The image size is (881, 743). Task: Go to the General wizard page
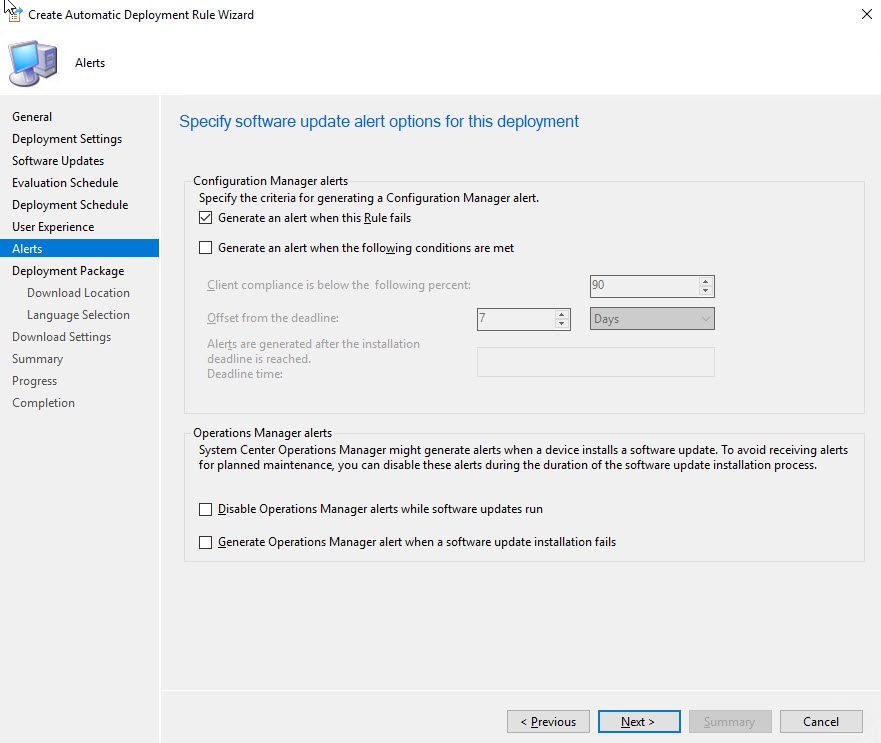(32, 117)
